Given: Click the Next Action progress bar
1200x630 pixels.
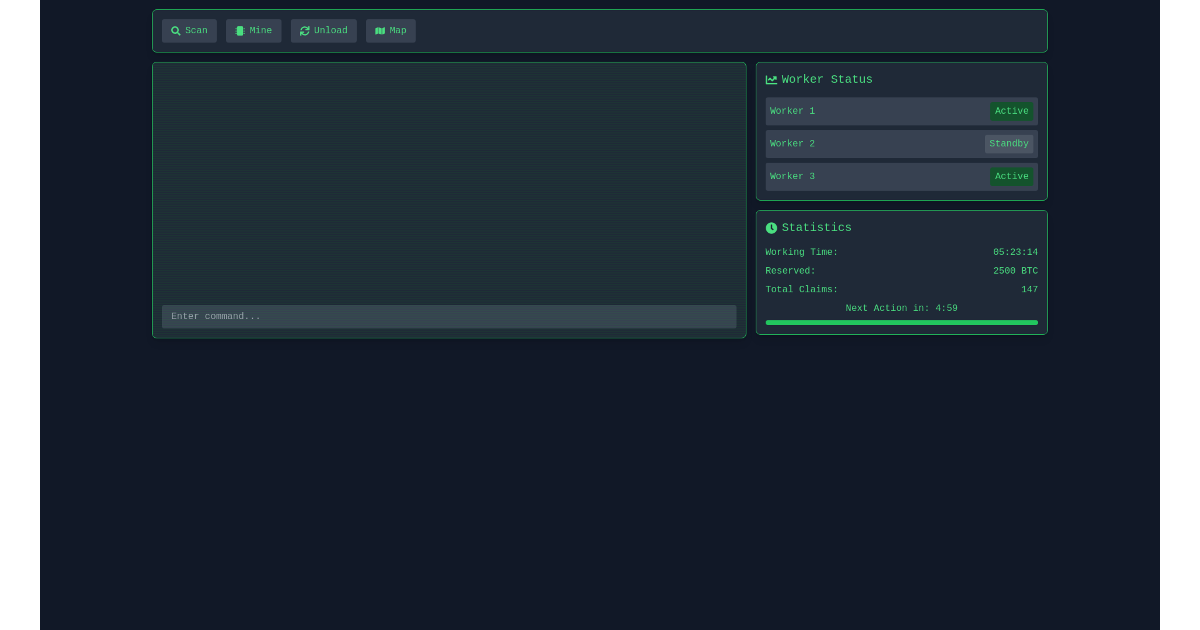Looking at the screenshot, I should (x=901, y=322).
